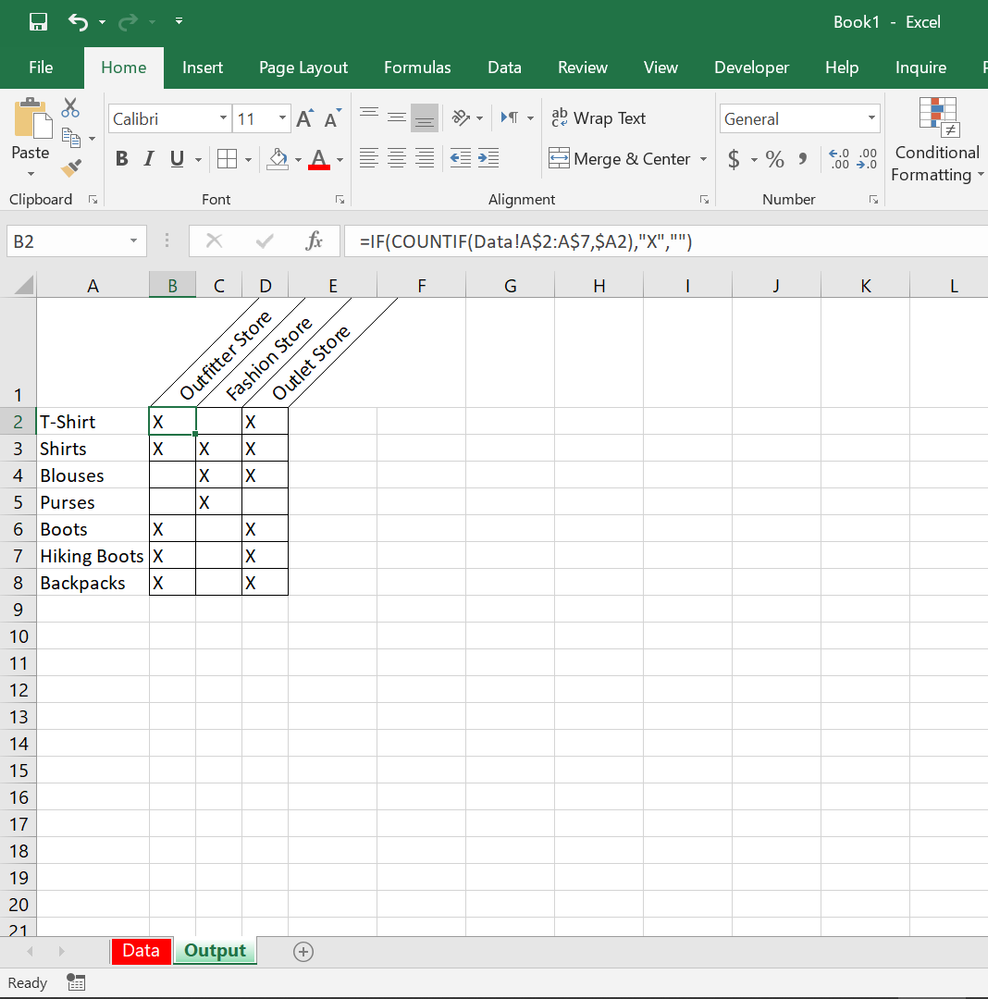The height and width of the screenshot is (999, 988).
Task: Open the Number format dialog launcher
Action: point(873,200)
